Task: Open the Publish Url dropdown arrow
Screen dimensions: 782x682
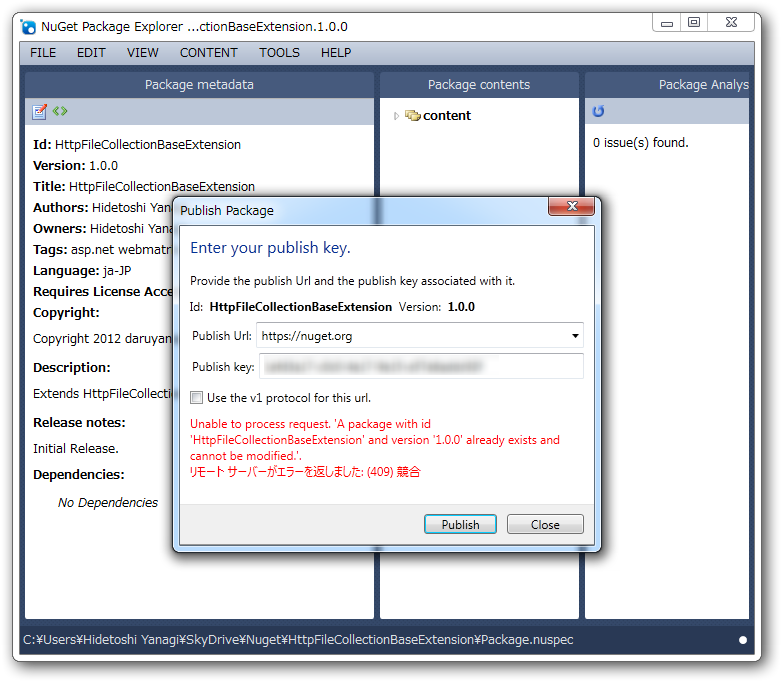Action: click(x=575, y=336)
